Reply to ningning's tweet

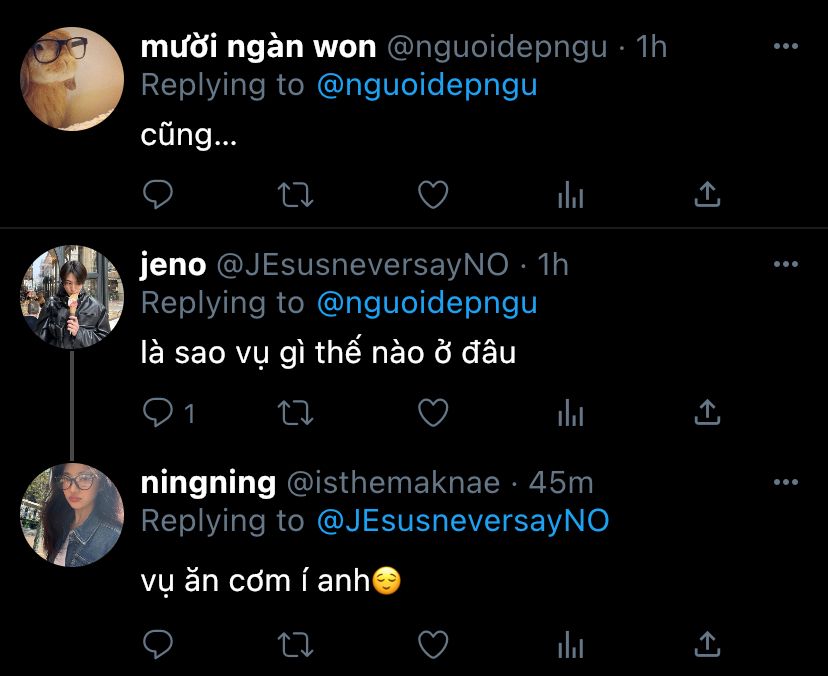158,644
